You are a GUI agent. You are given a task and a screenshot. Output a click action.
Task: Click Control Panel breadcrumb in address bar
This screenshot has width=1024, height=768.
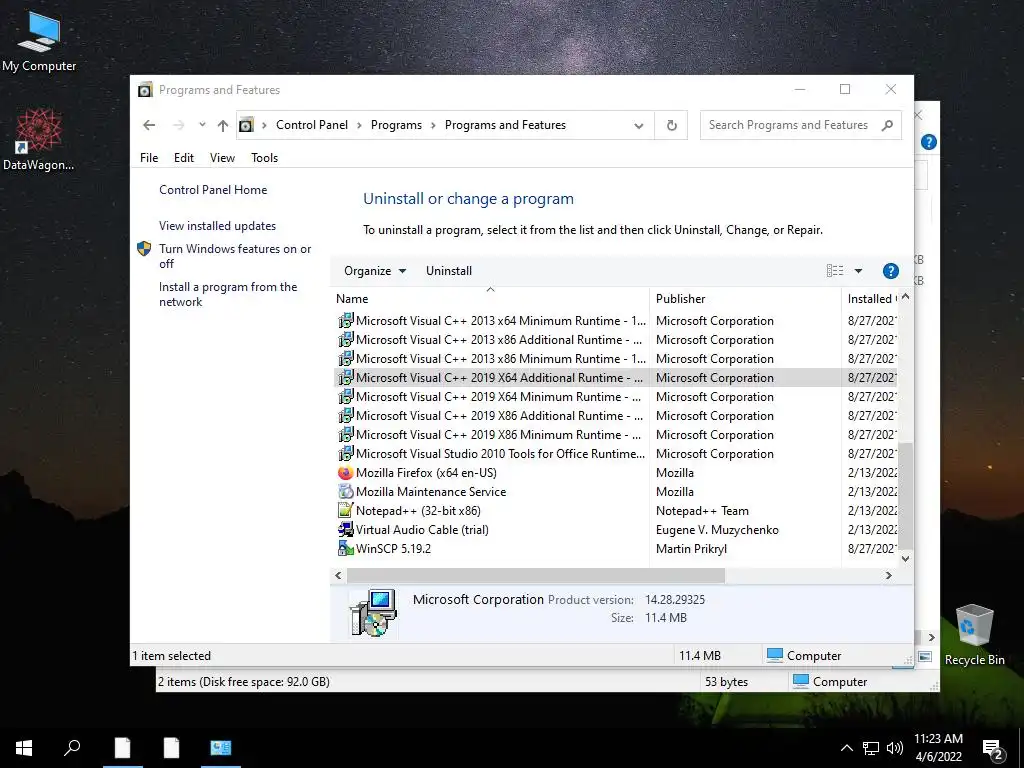pyautogui.click(x=312, y=125)
